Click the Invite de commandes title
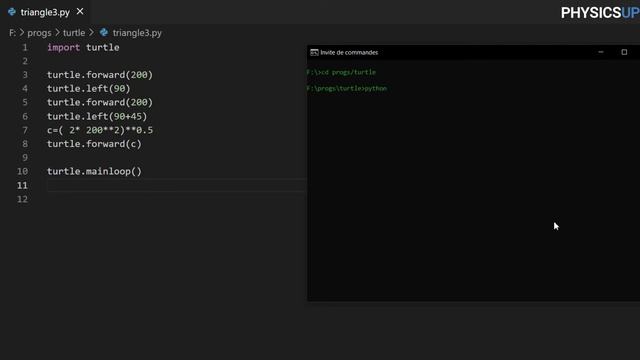 (349, 52)
